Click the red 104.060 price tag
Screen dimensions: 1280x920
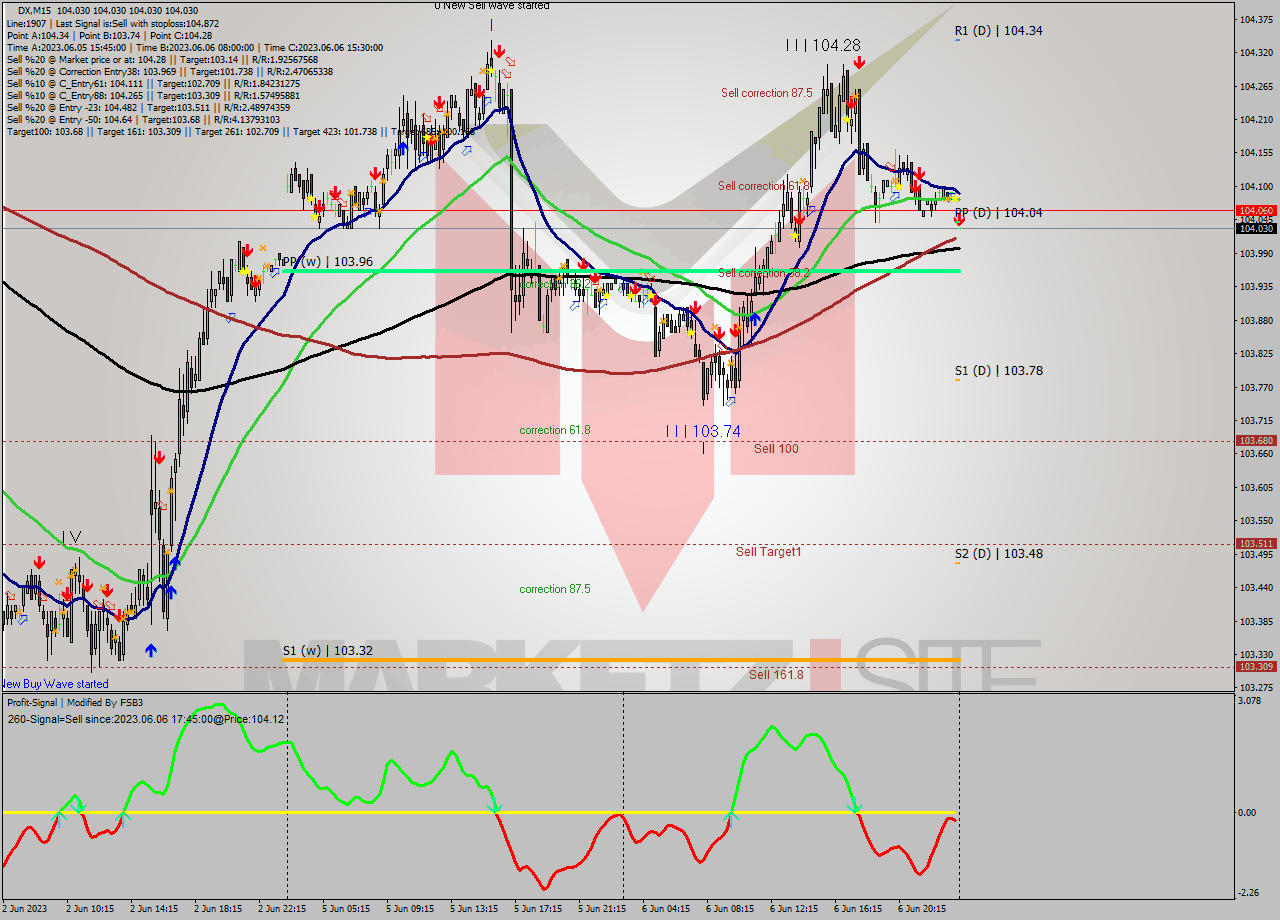coord(1256,211)
